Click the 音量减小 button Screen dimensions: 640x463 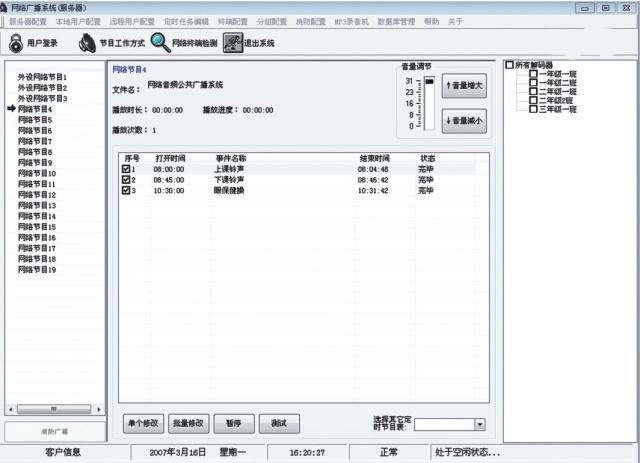point(464,121)
